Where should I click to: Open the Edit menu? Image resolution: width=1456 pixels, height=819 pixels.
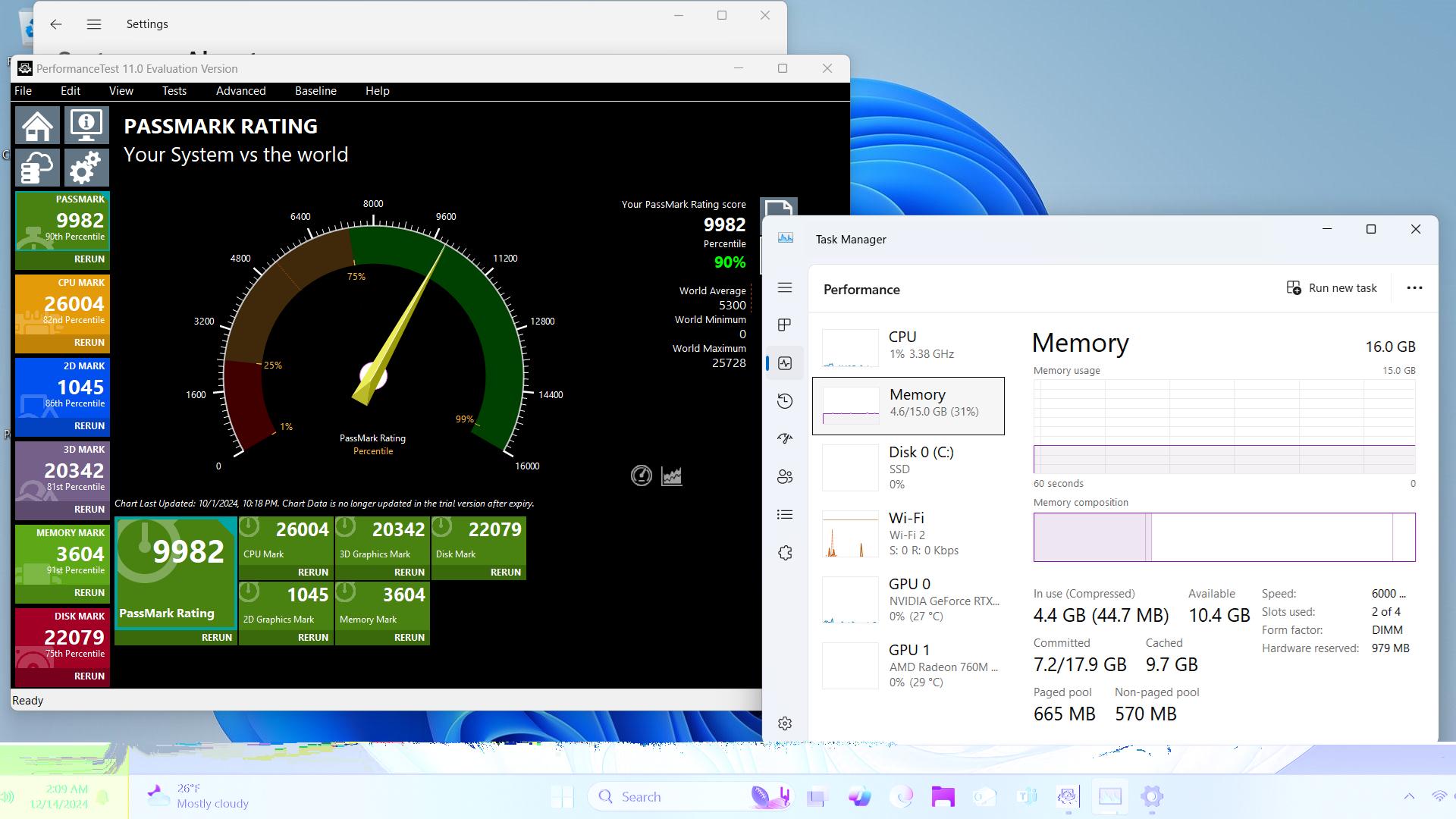71,91
